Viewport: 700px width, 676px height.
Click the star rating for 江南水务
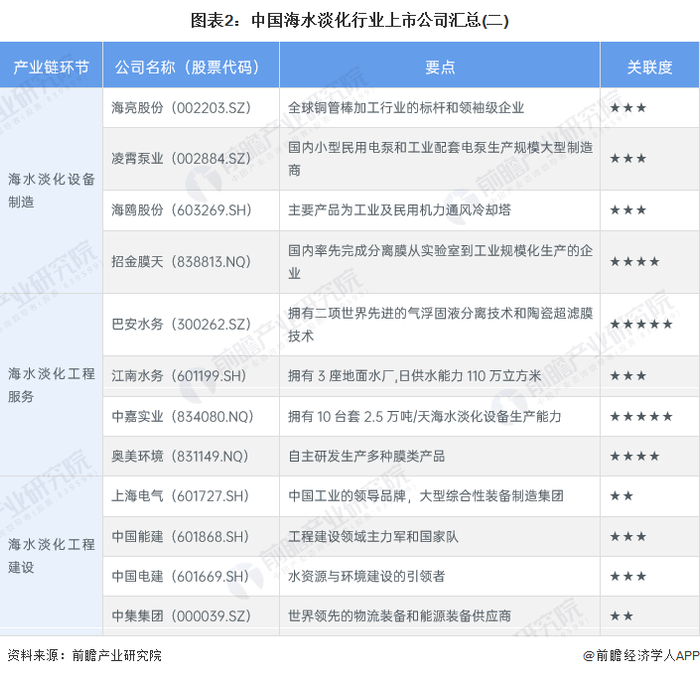pyautogui.click(x=628, y=376)
